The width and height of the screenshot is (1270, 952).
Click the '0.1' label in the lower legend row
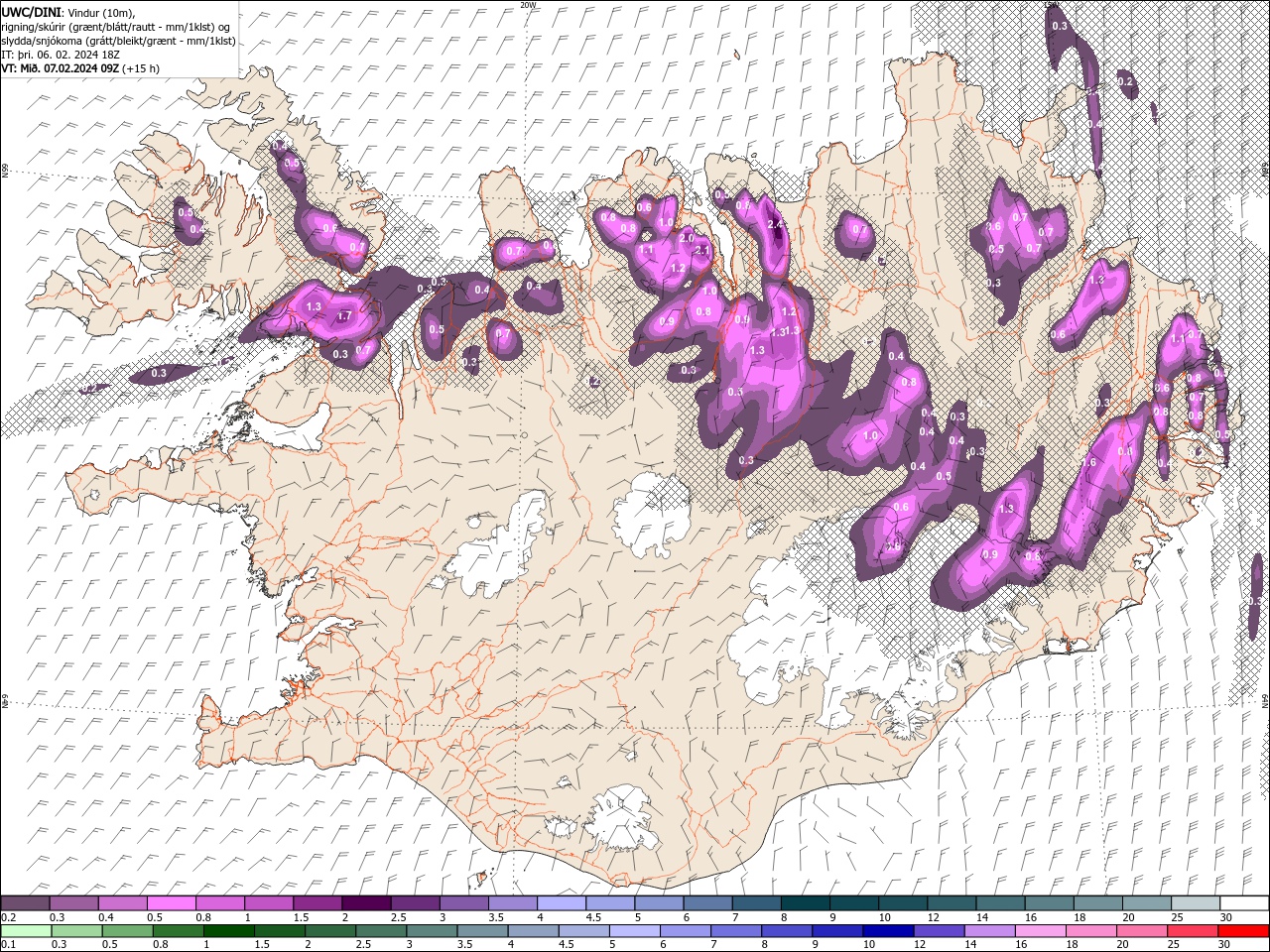point(8,945)
